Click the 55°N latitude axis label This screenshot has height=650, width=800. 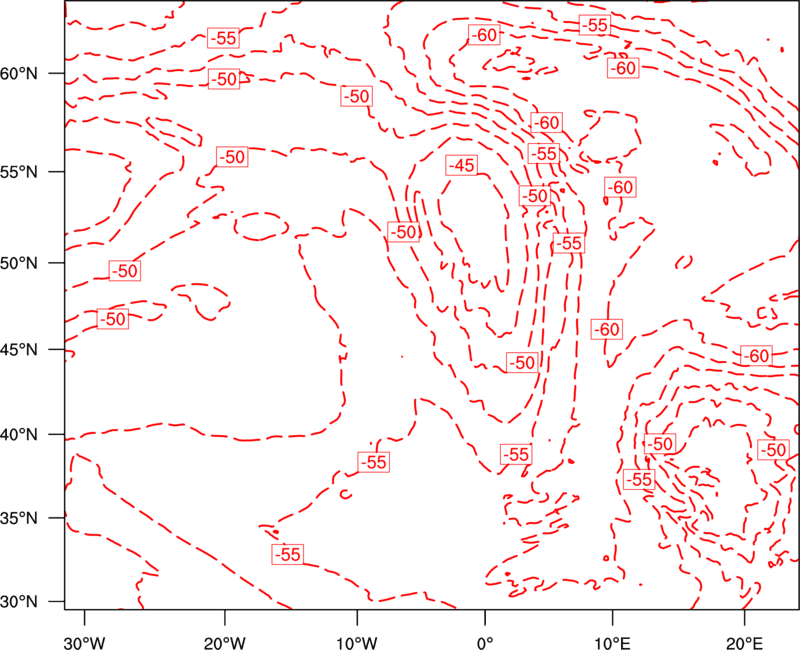coord(19,172)
